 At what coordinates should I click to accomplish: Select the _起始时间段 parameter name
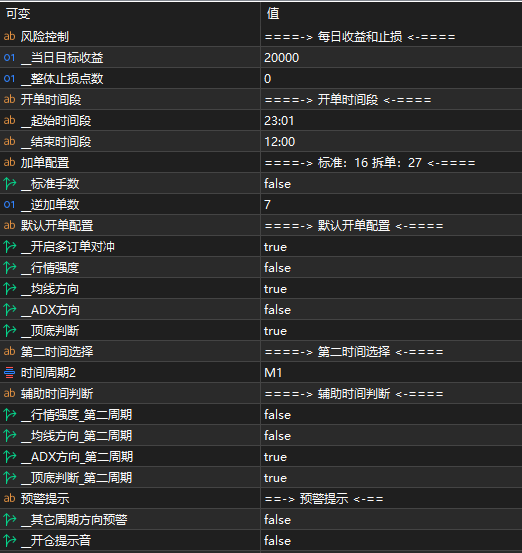click(56, 121)
